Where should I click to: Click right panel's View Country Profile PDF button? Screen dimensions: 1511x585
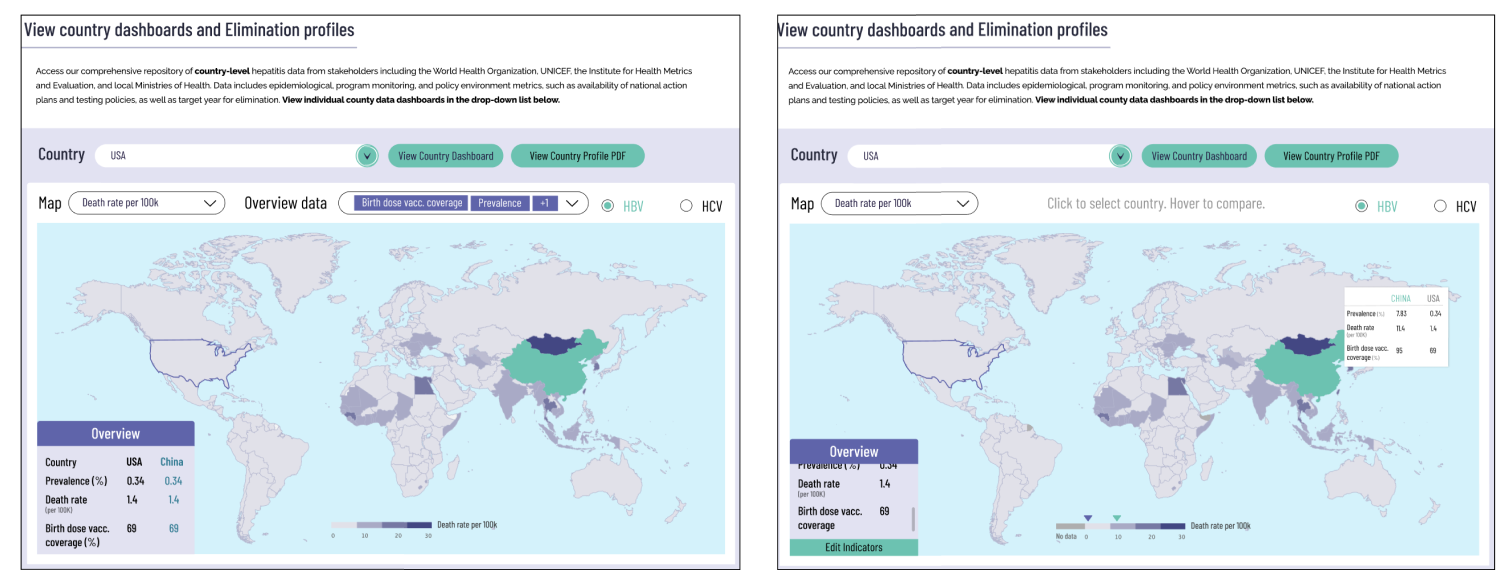(1331, 156)
